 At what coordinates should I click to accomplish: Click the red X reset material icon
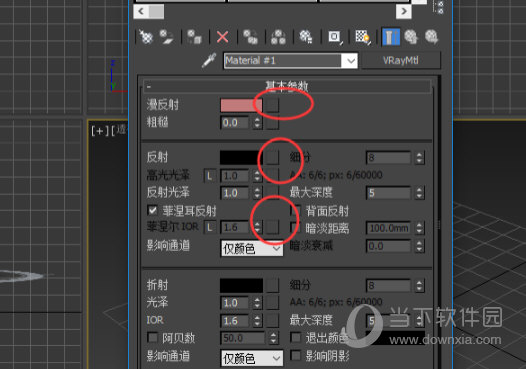[x=222, y=37]
